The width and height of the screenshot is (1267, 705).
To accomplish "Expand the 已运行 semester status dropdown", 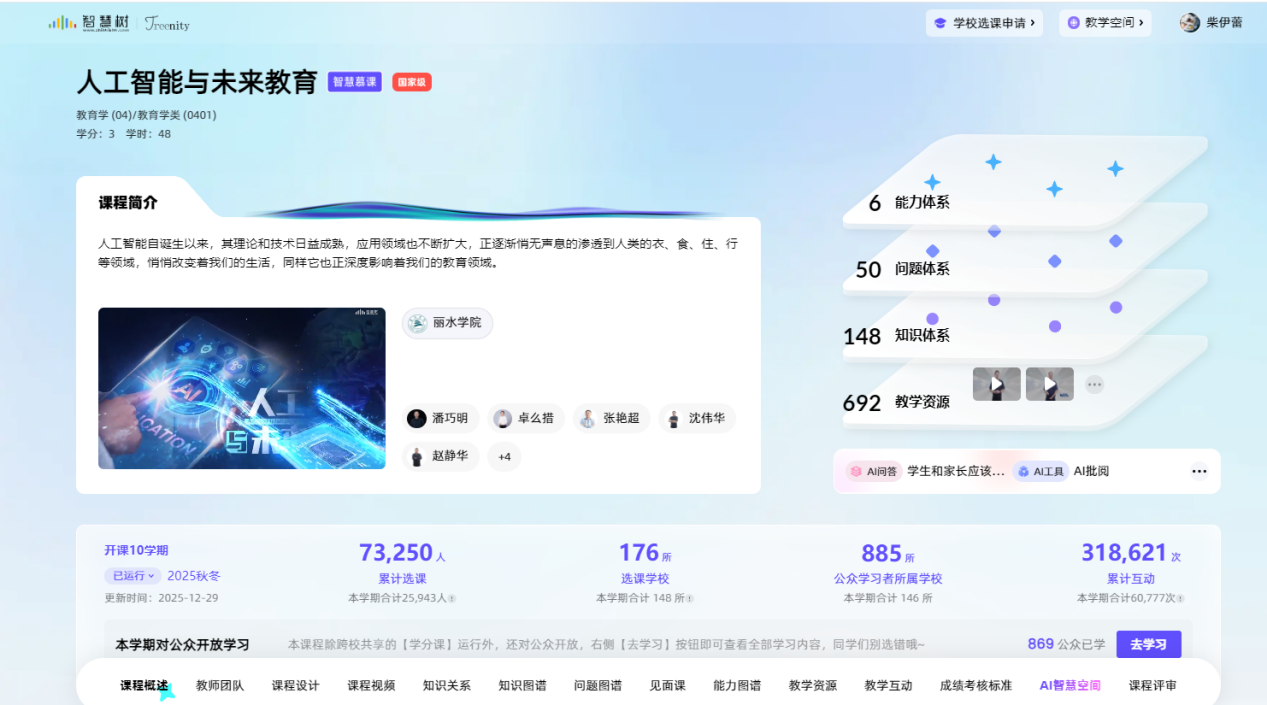I will point(133,576).
